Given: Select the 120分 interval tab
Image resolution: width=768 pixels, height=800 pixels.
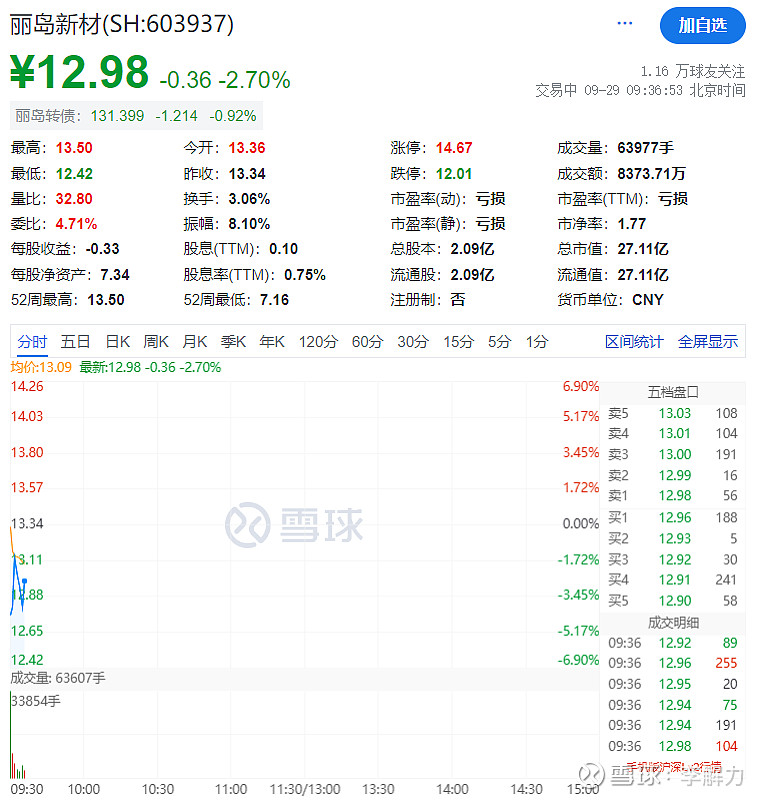Looking at the screenshot, I should pos(318,342).
